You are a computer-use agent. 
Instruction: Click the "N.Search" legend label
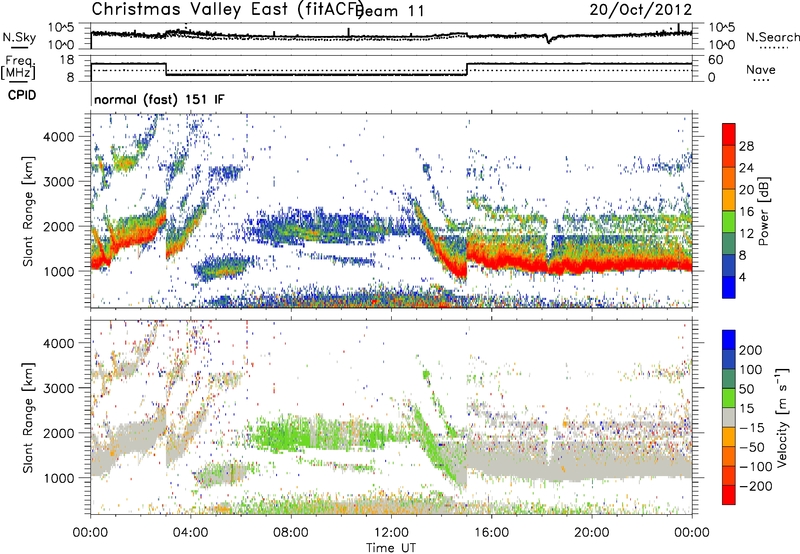(772, 37)
